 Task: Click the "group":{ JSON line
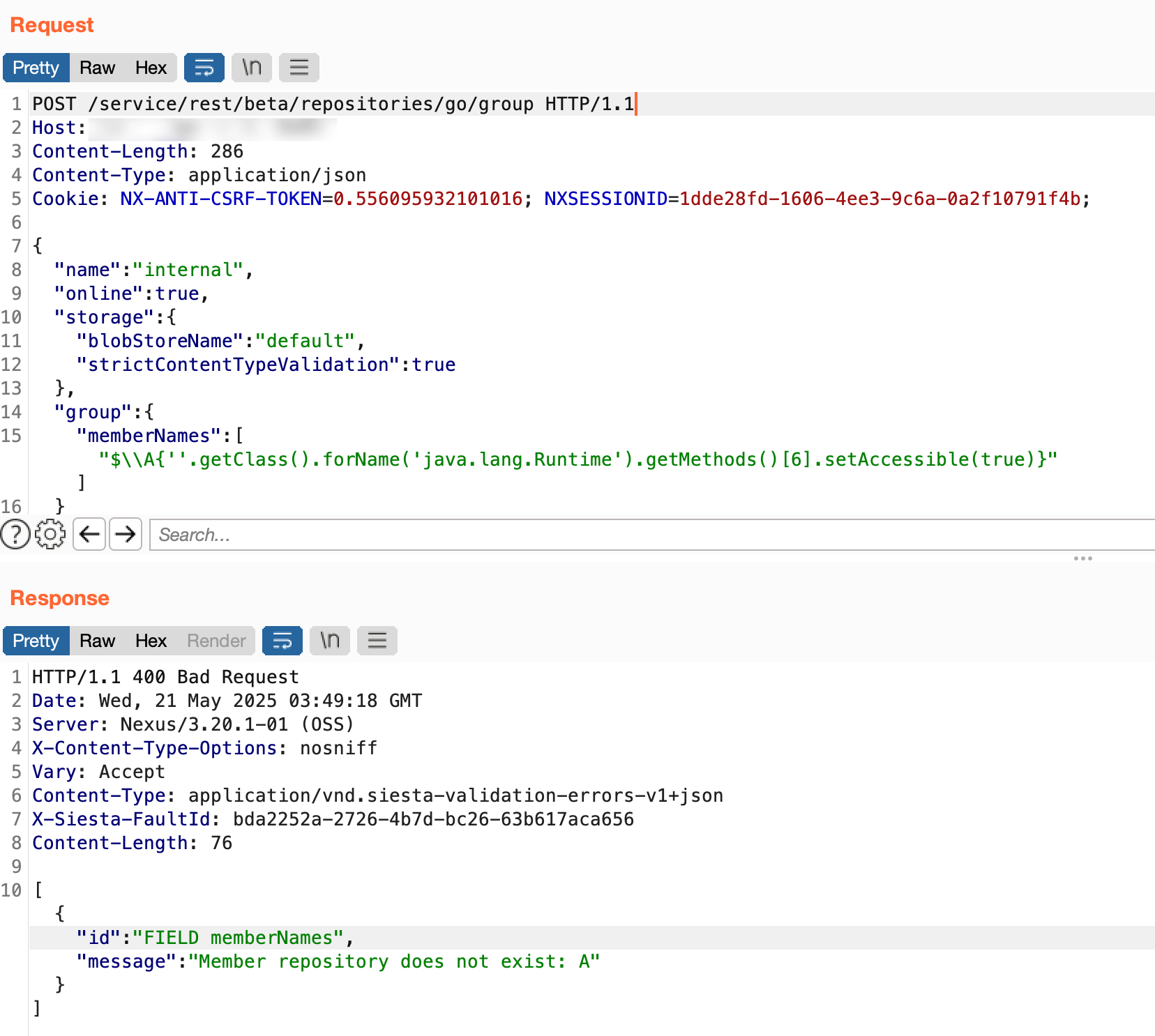104,412
